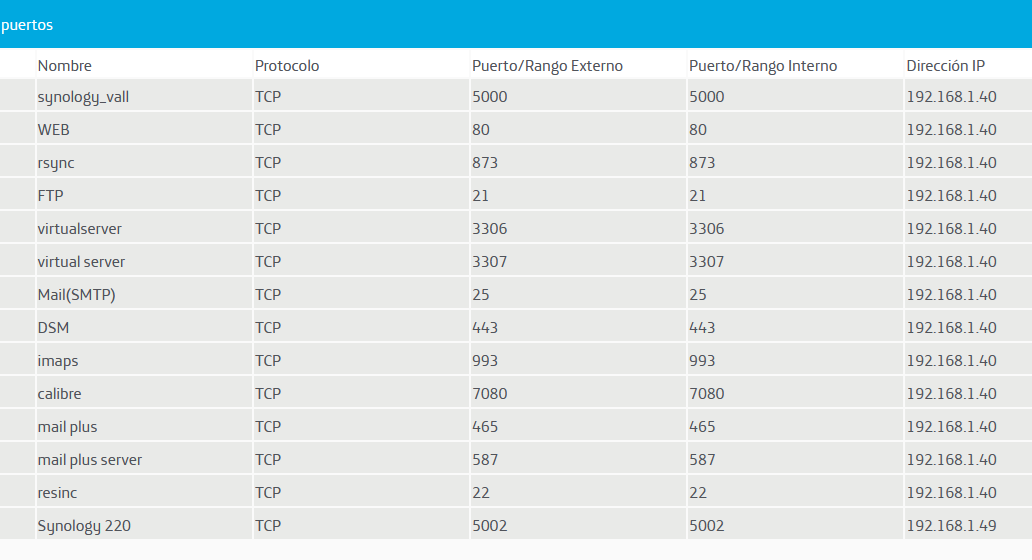Select the FTP rule name

point(51,196)
